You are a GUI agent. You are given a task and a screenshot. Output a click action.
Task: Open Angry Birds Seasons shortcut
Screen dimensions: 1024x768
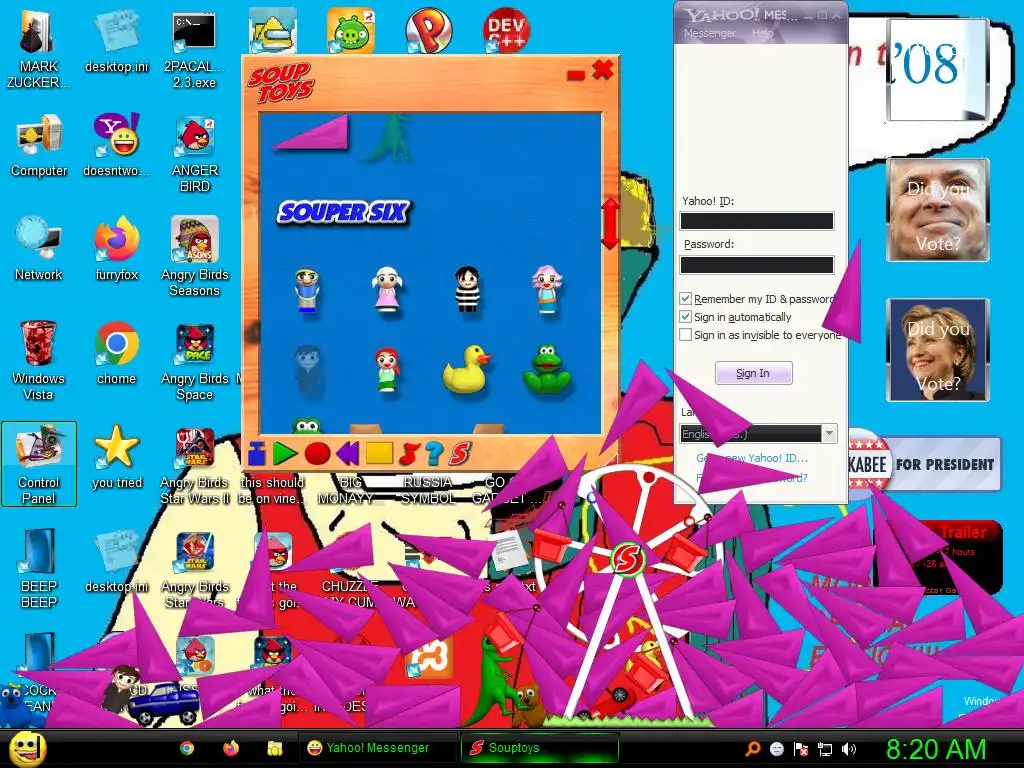tap(195, 257)
